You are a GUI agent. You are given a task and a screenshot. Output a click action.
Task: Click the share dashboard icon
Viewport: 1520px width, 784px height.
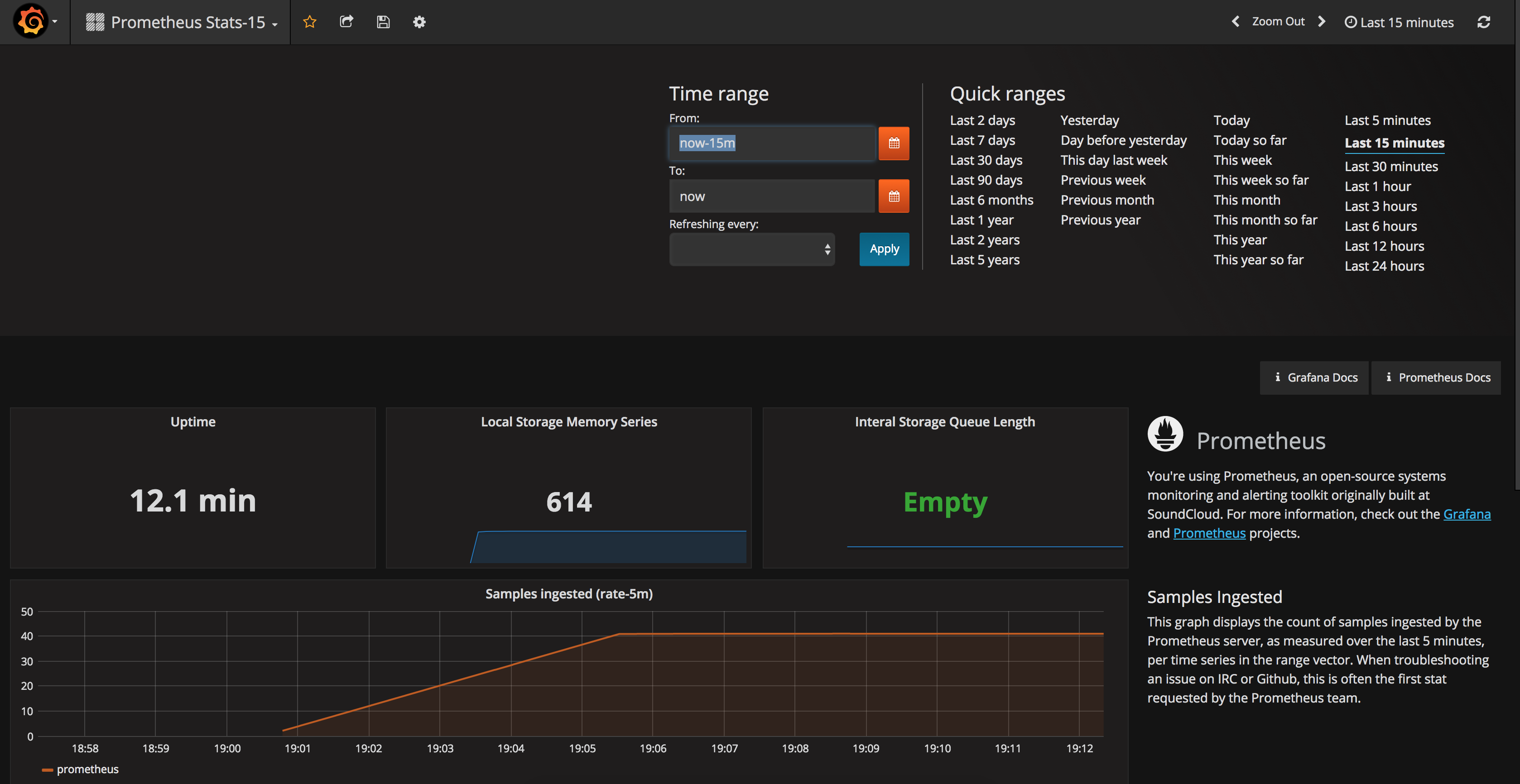coord(346,22)
